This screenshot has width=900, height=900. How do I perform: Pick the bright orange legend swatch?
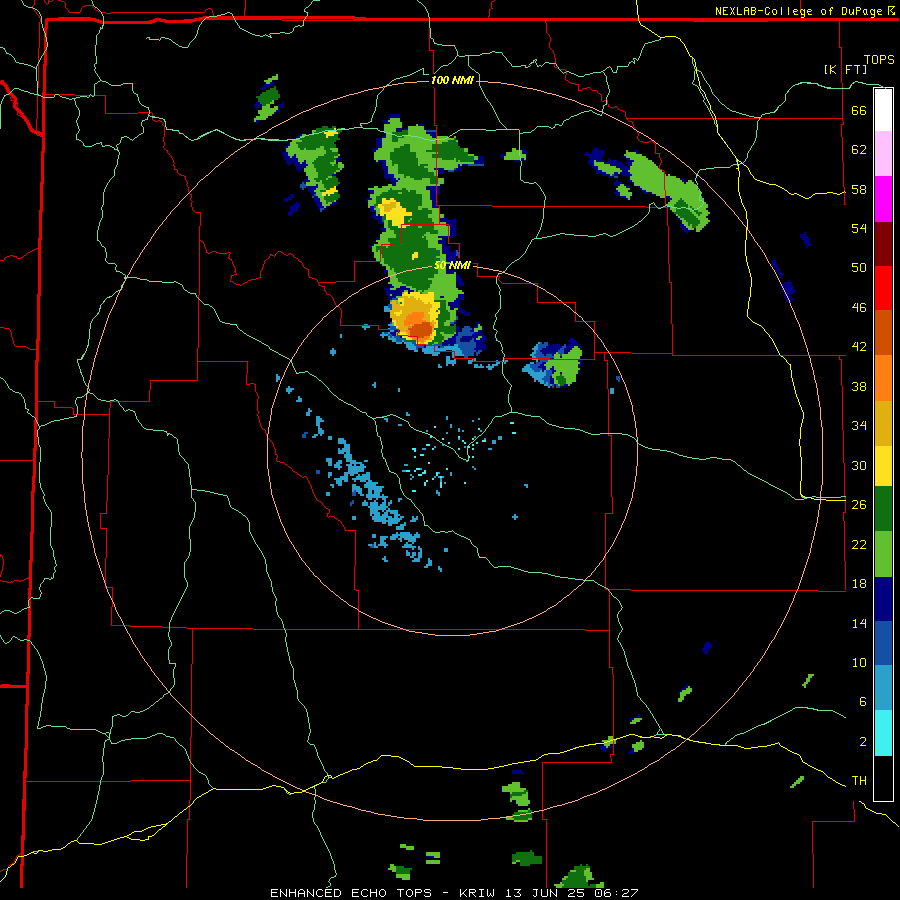883,378
